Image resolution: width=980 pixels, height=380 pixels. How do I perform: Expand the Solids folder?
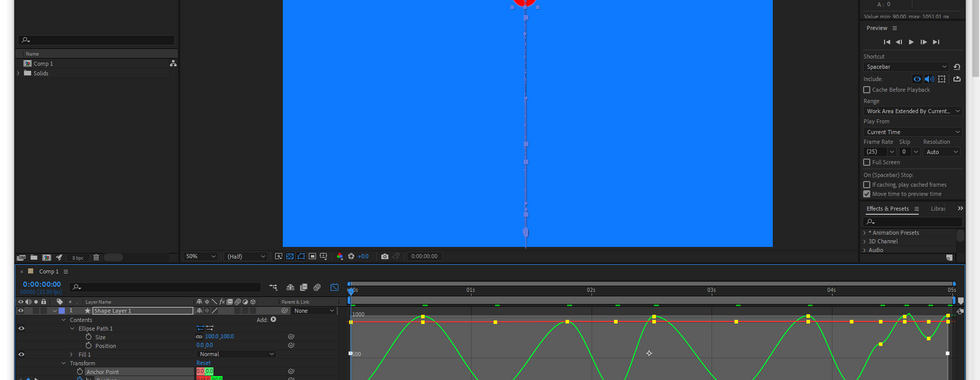(18, 73)
